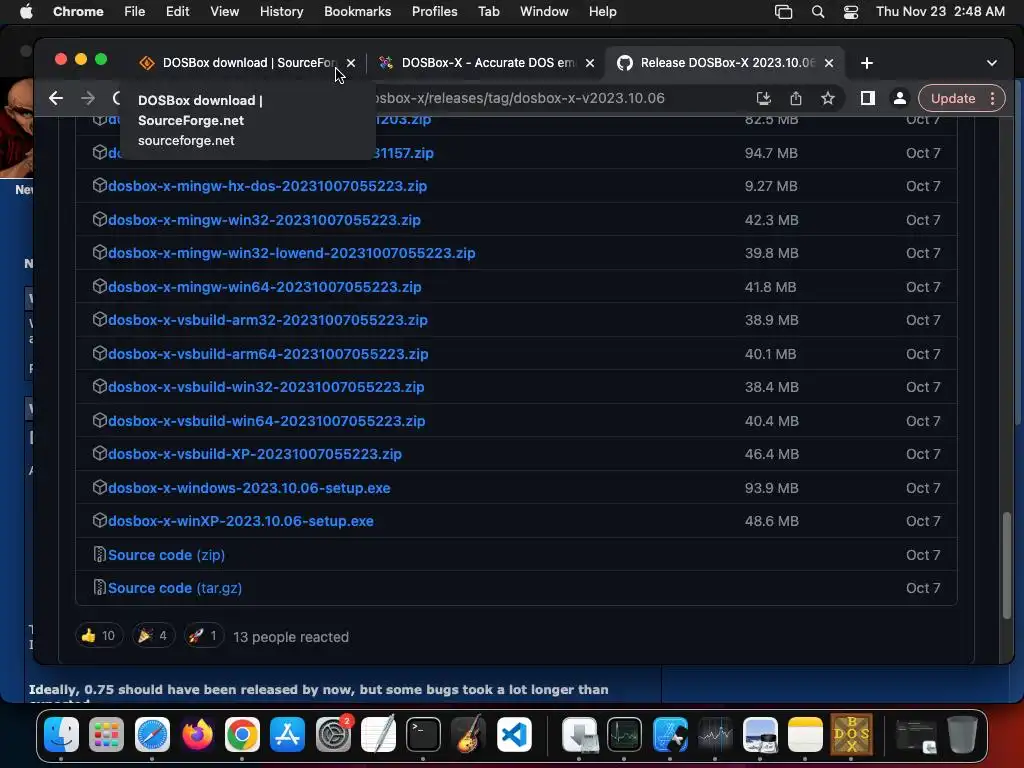Click the browser back arrow

pyautogui.click(x=56, y=99)
